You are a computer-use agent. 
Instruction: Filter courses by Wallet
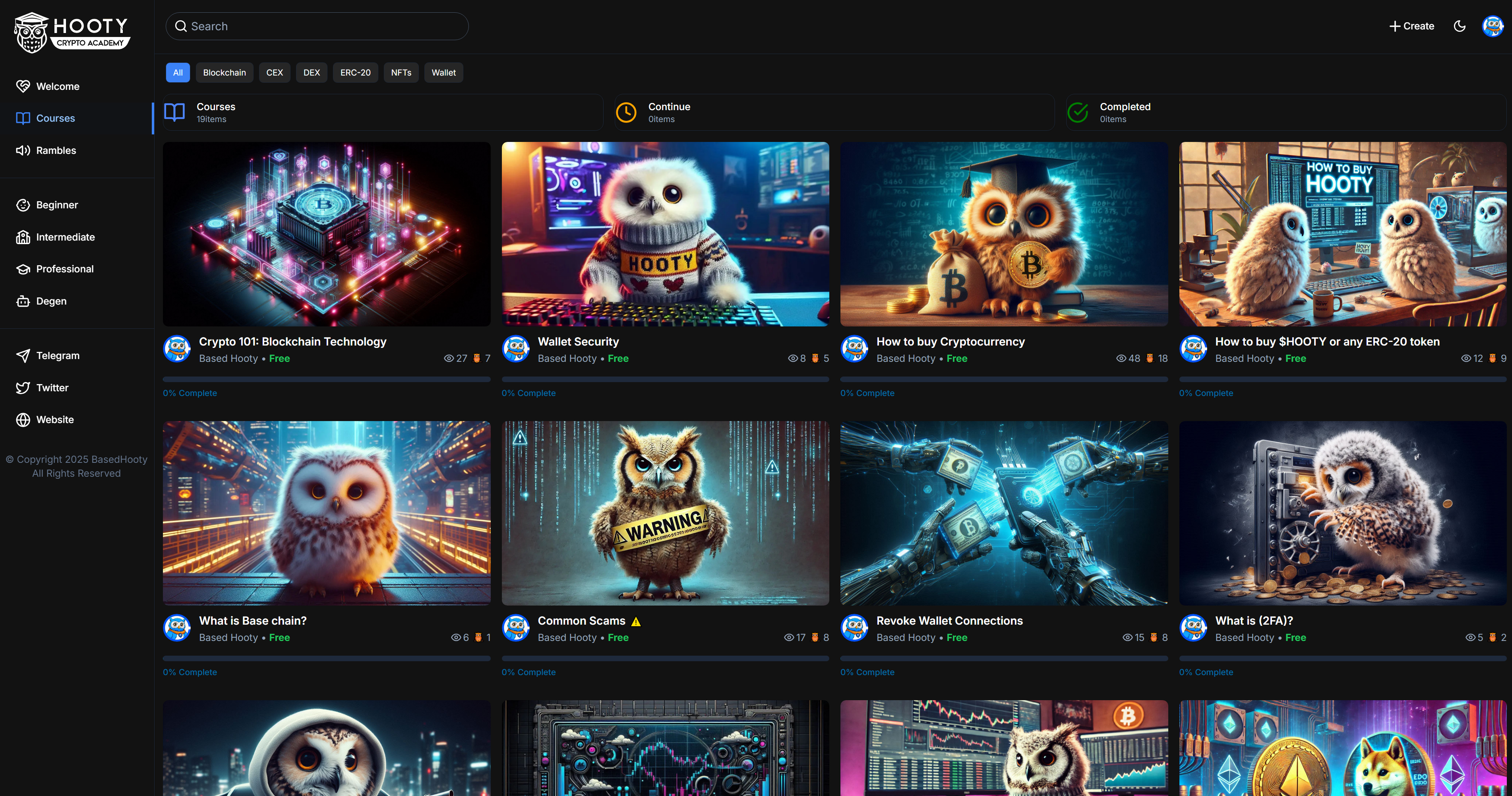click(x=444, y=73)
